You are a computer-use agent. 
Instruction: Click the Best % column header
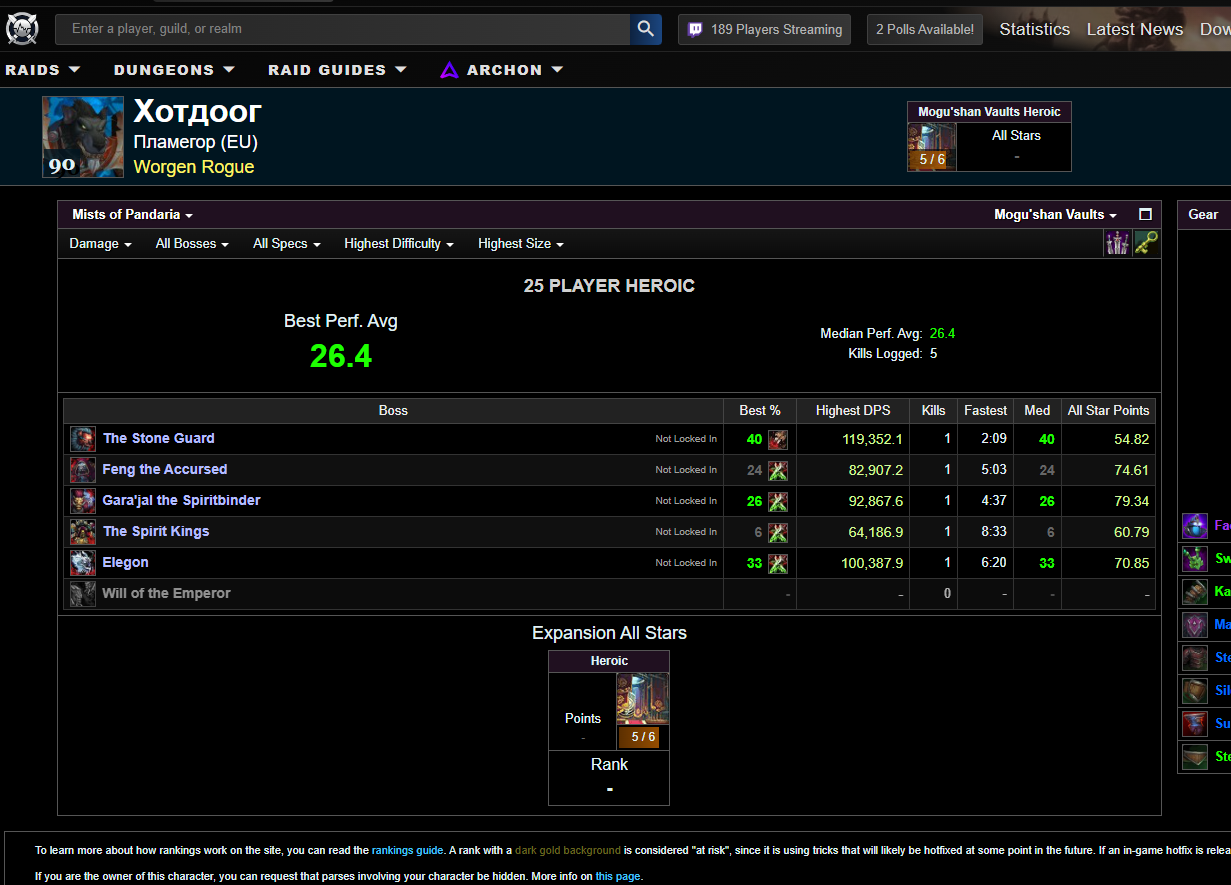tap(760, 411)
